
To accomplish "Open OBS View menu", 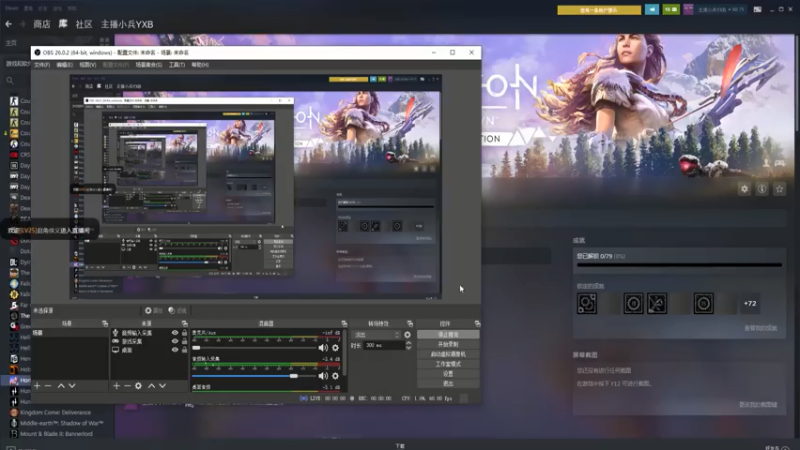I will click(88, 65).
